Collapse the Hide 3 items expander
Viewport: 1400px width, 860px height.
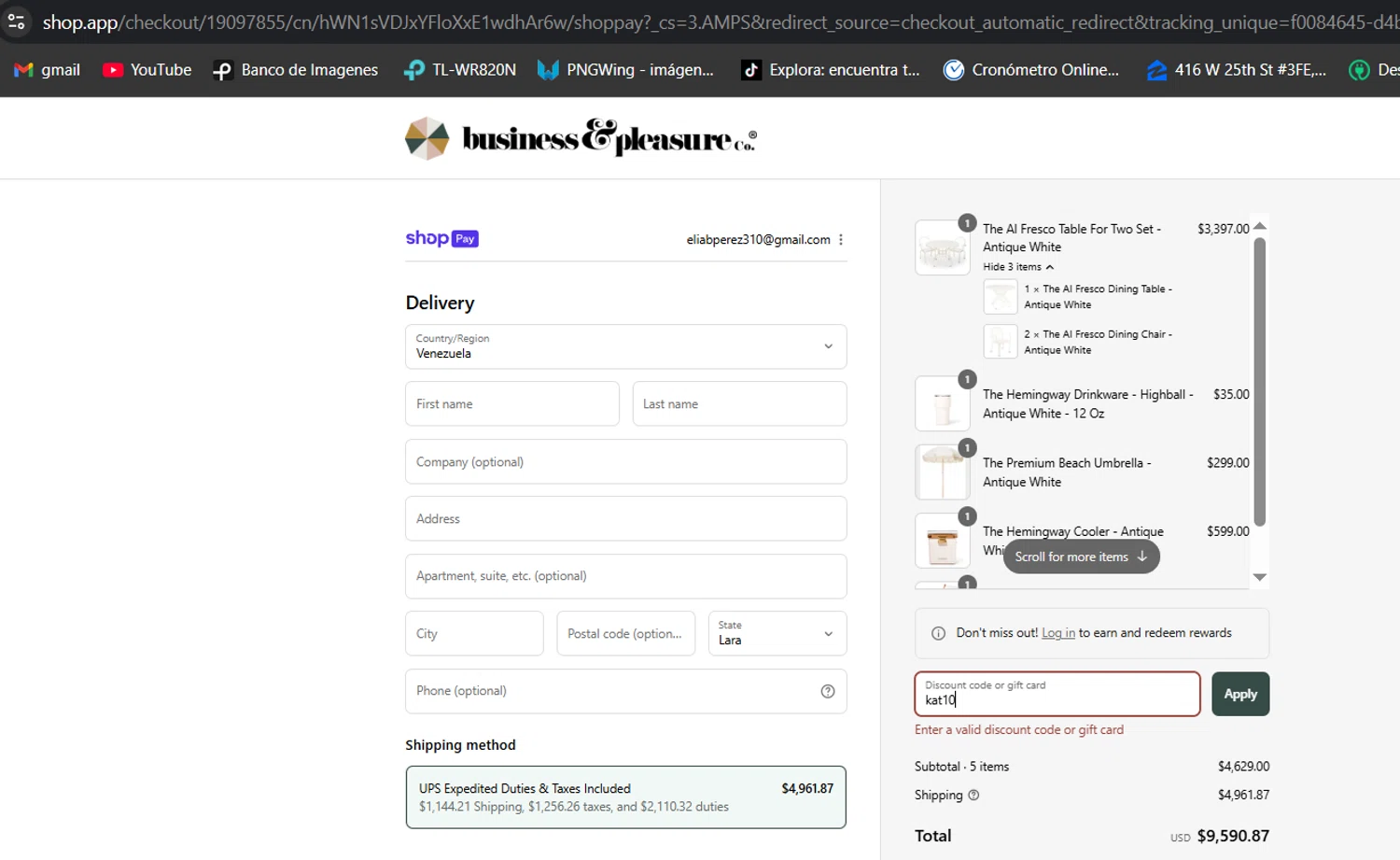click(x=1018, y=267)
